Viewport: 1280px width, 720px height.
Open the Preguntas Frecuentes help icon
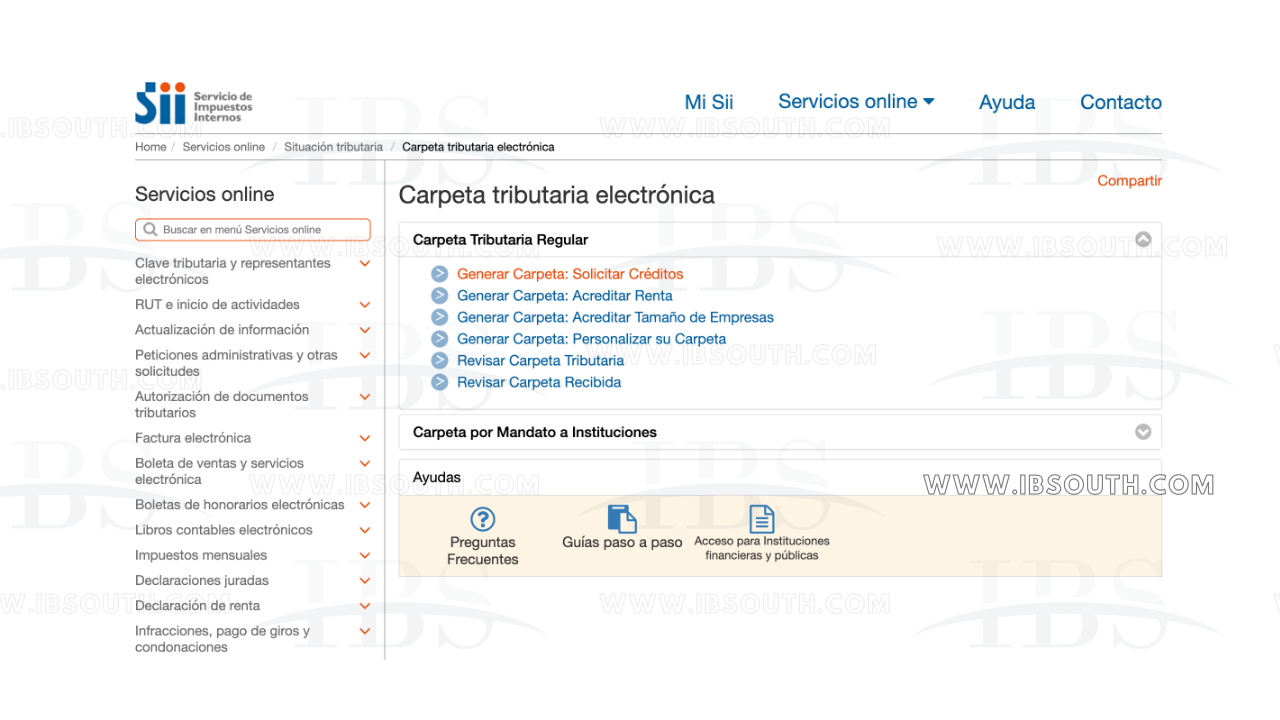[483, 519]
